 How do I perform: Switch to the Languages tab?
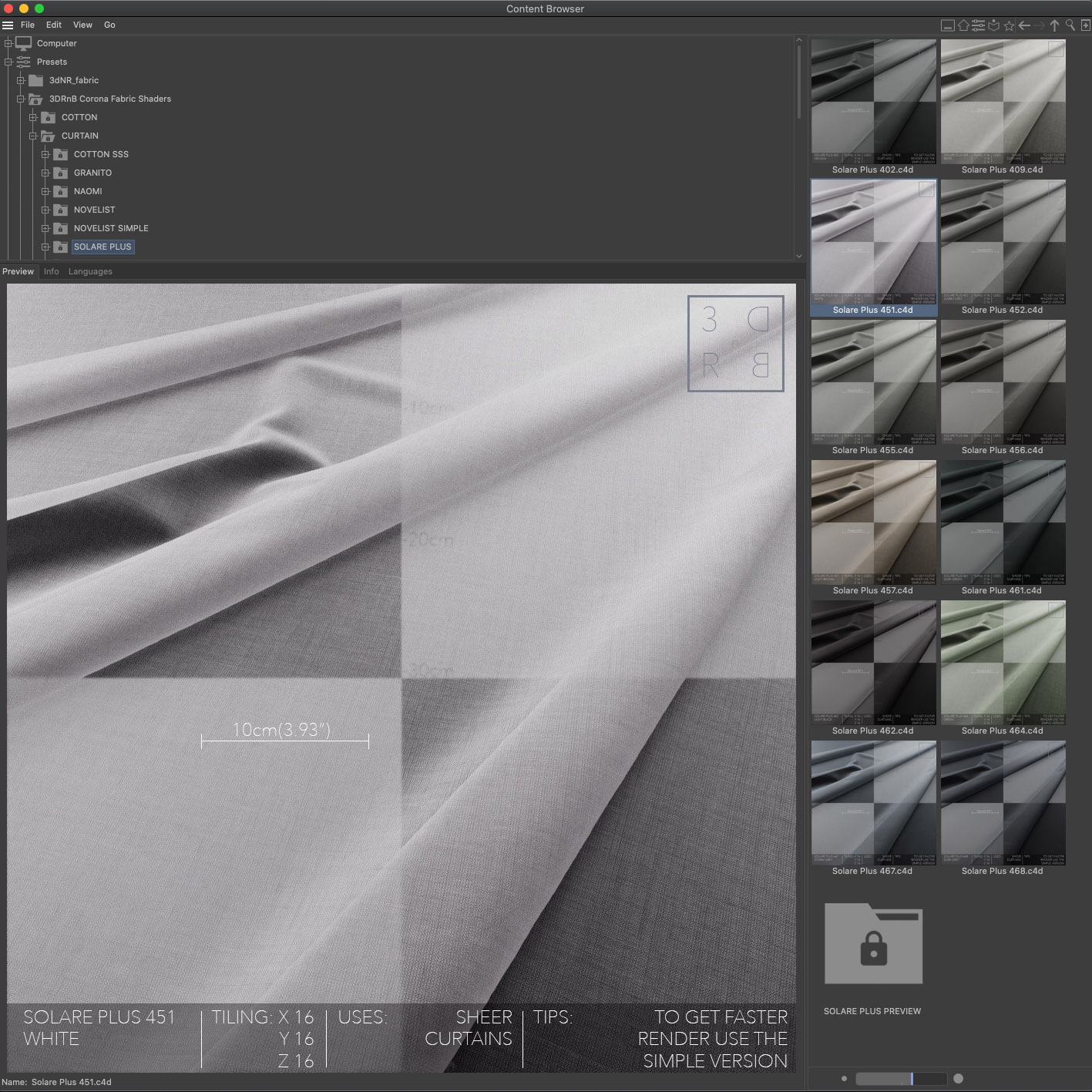90,271
